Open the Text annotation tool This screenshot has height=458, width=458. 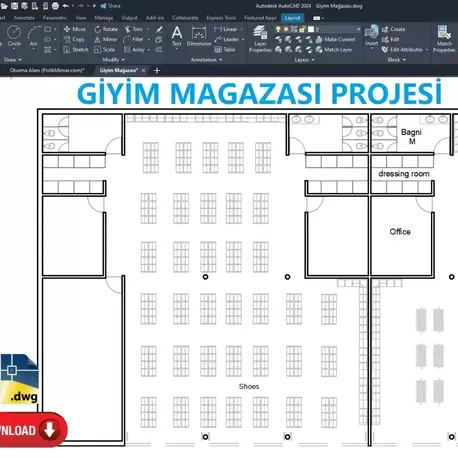pos(177,36)
